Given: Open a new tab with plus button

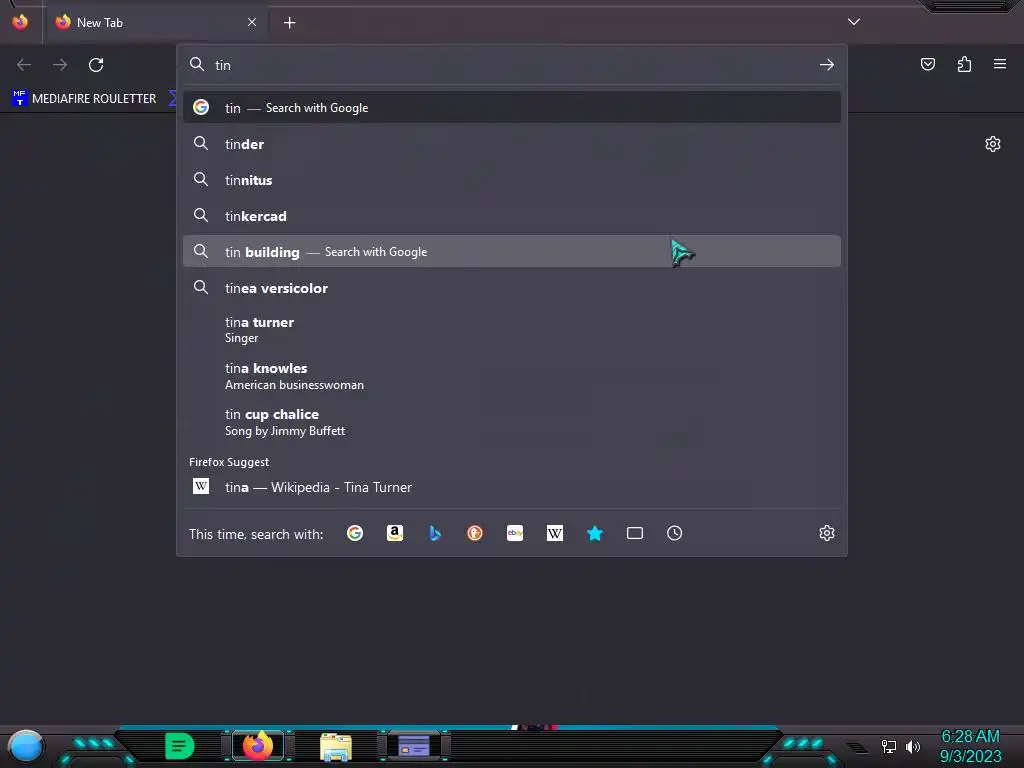Looking at the screenshot, I should click(x=289, y=23).
